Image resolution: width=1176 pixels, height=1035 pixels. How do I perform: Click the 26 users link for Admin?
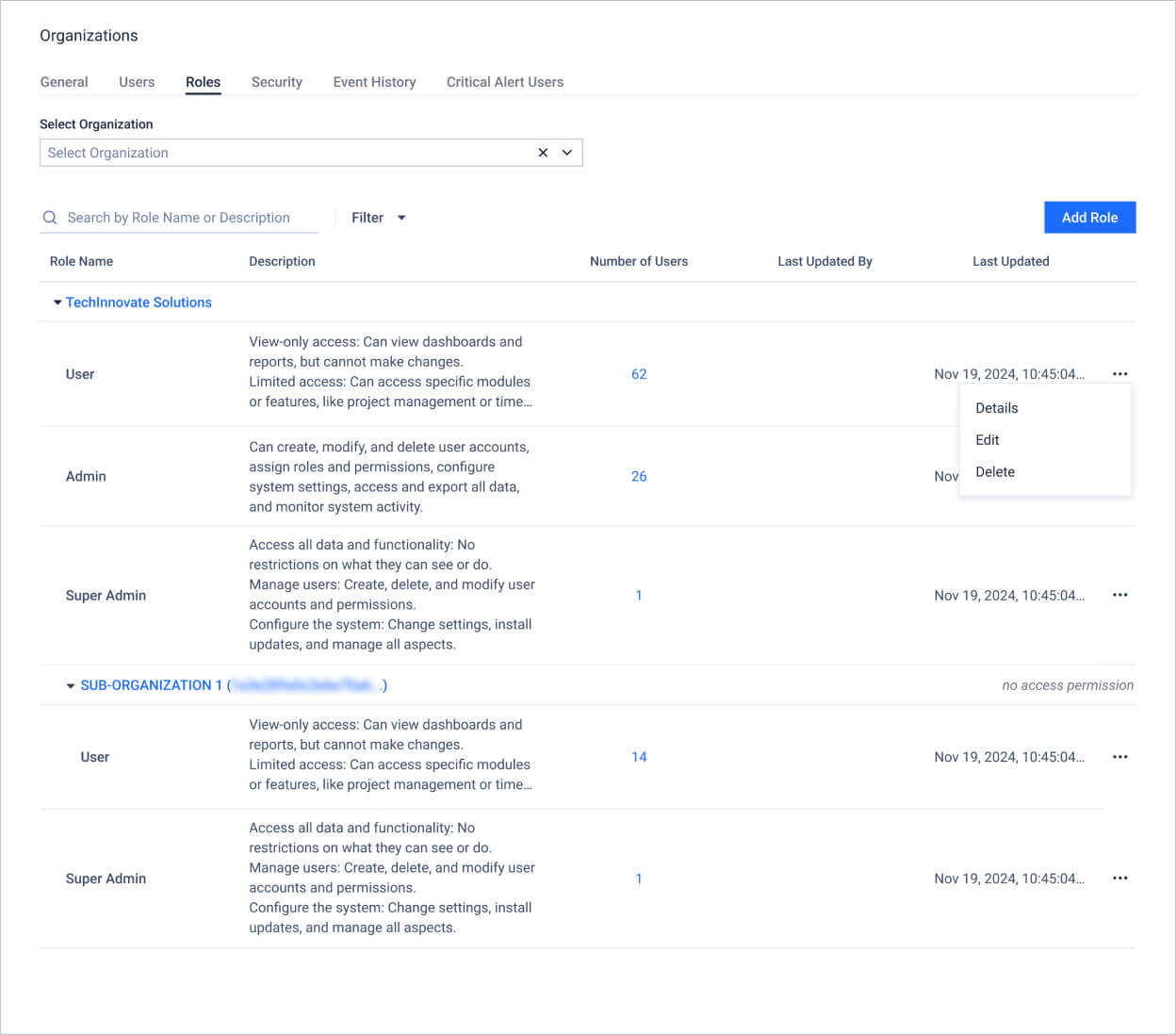(x=639, y=476)
